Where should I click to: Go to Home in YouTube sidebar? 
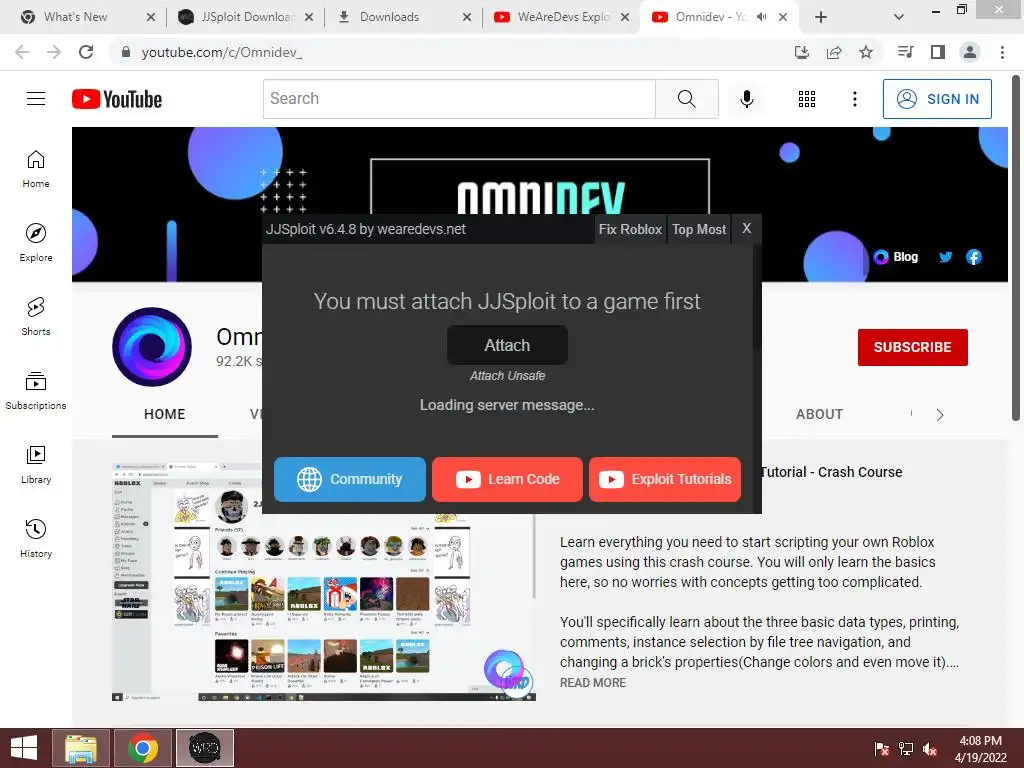(36, 169)
